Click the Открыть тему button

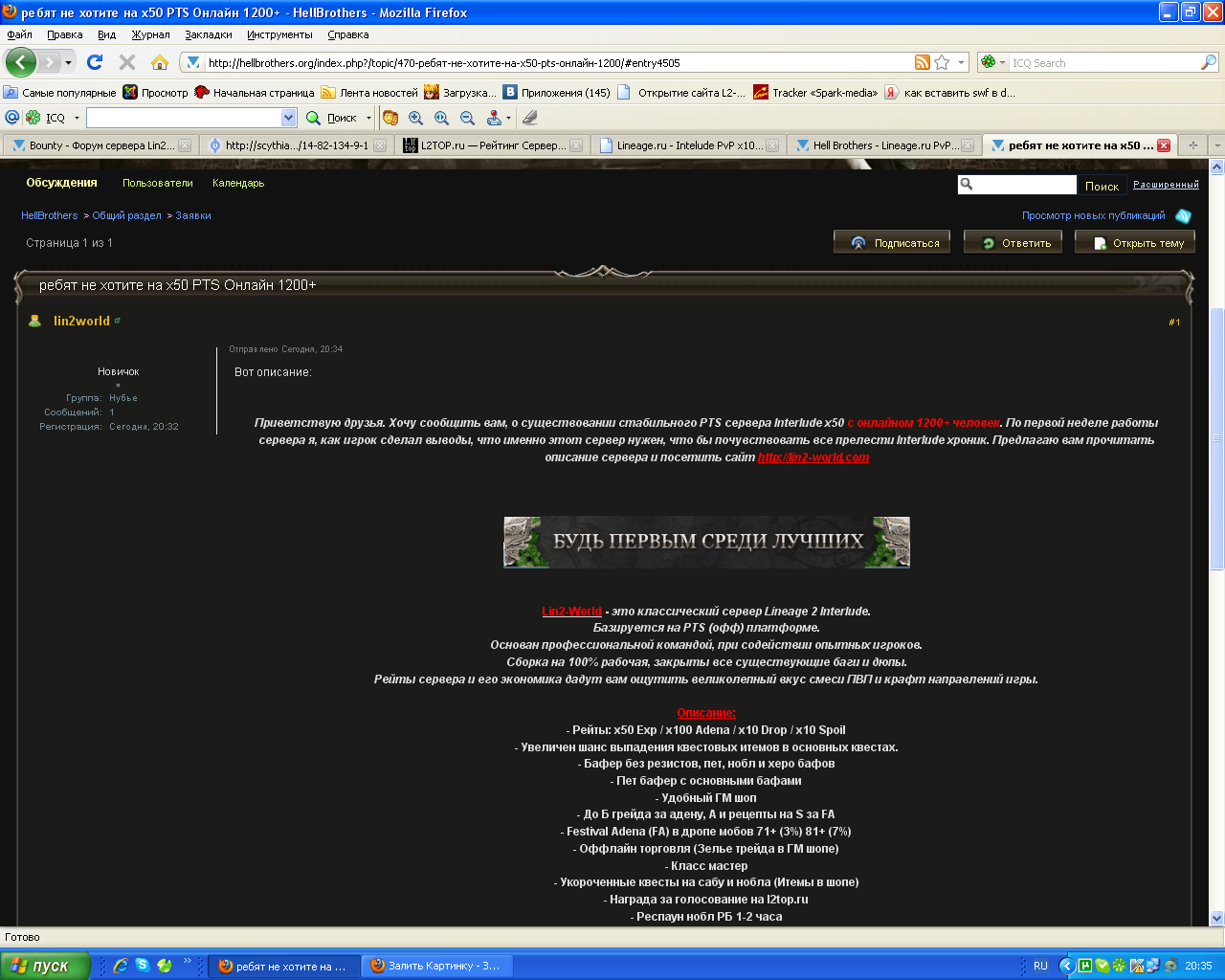click(1137, 242)
